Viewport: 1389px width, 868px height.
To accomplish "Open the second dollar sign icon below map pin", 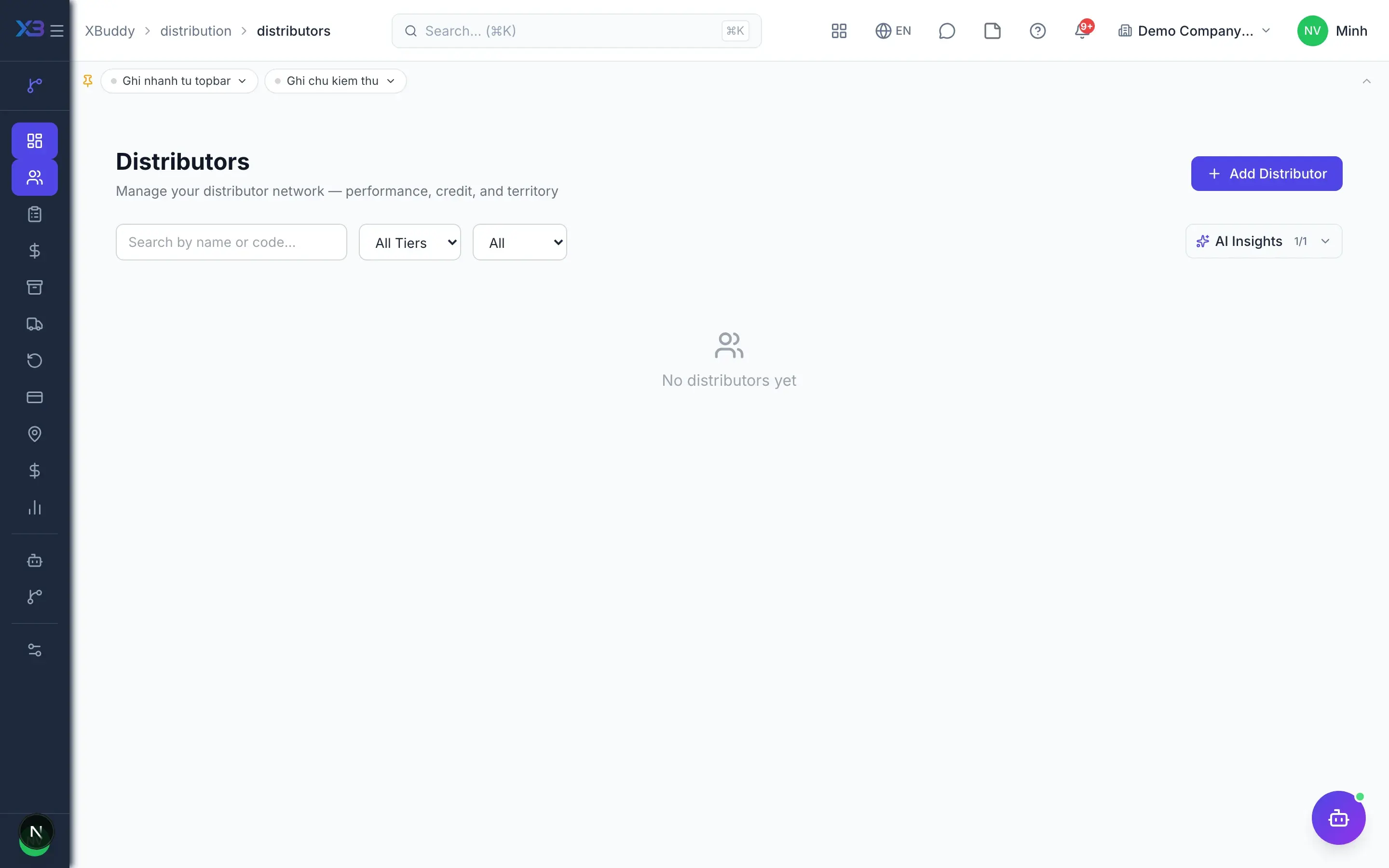I will (34, 471).
